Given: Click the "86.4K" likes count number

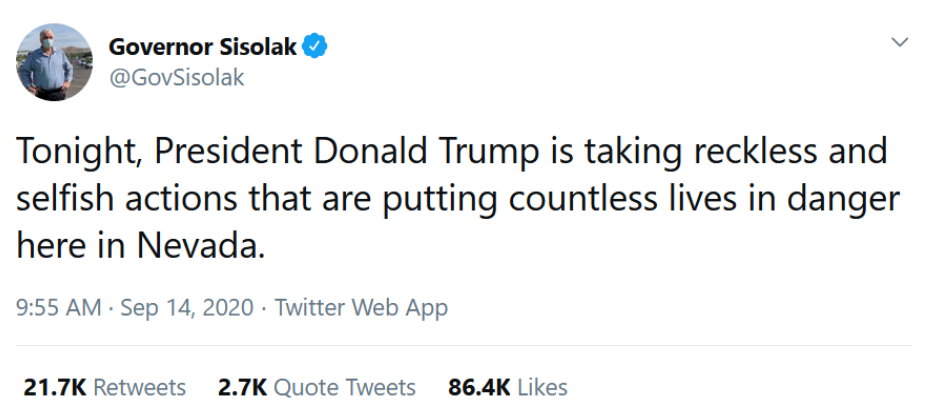Looking at the screenshot, I should coord(479,387).
